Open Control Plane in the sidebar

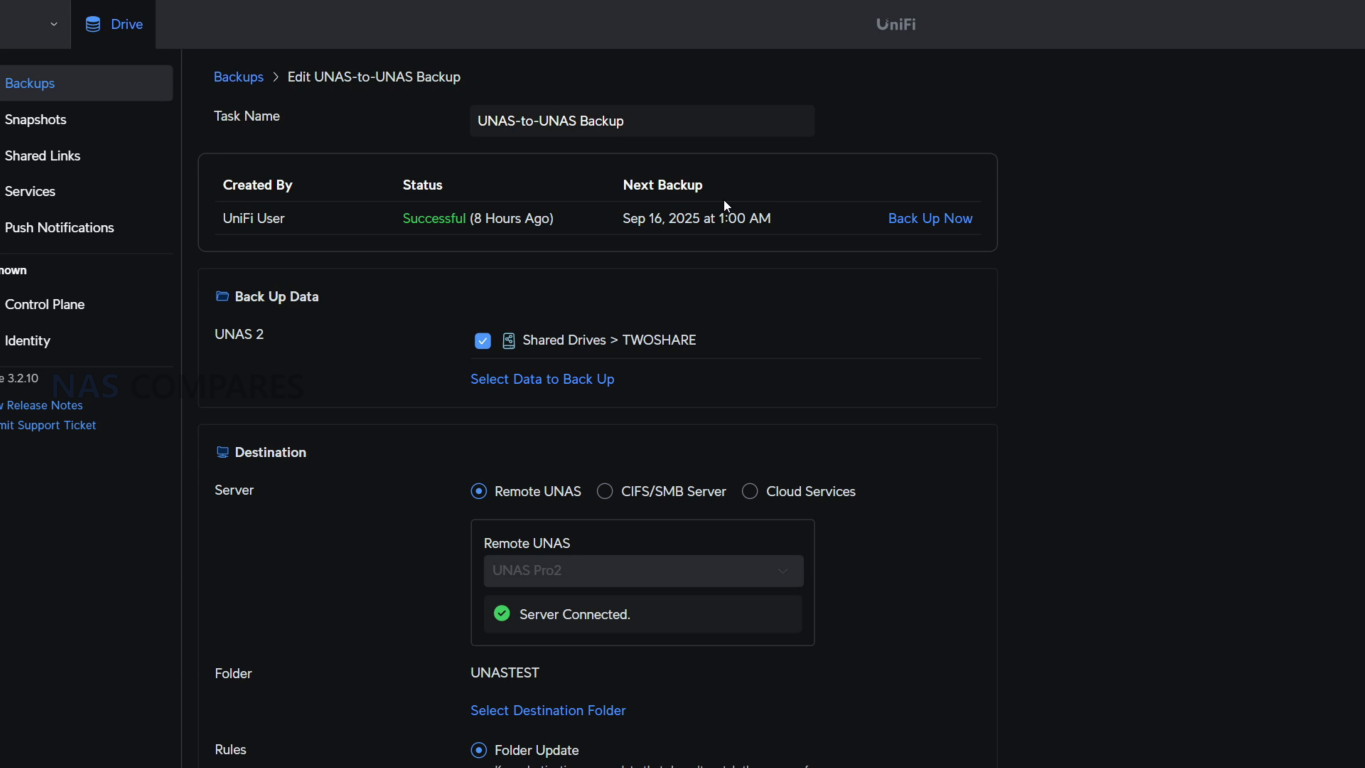(x=44, y=305)
